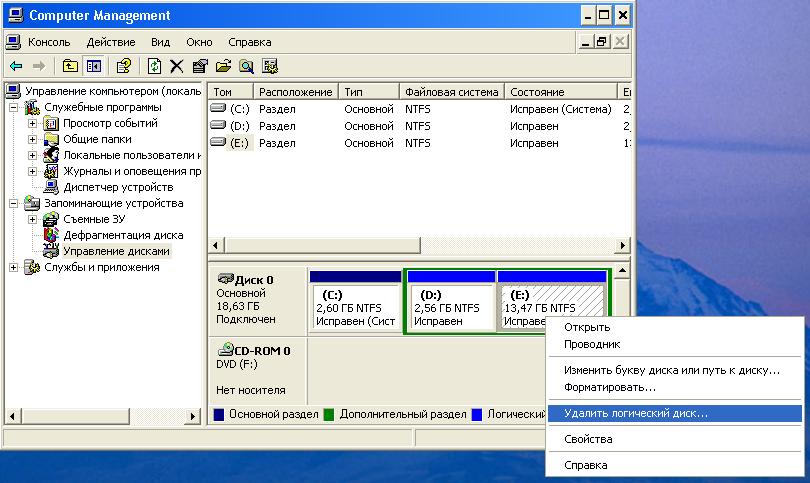The width and height of the screenshot is (810, 483).
Task: Select the (C:) volume row in list
Action: point(239,108)
